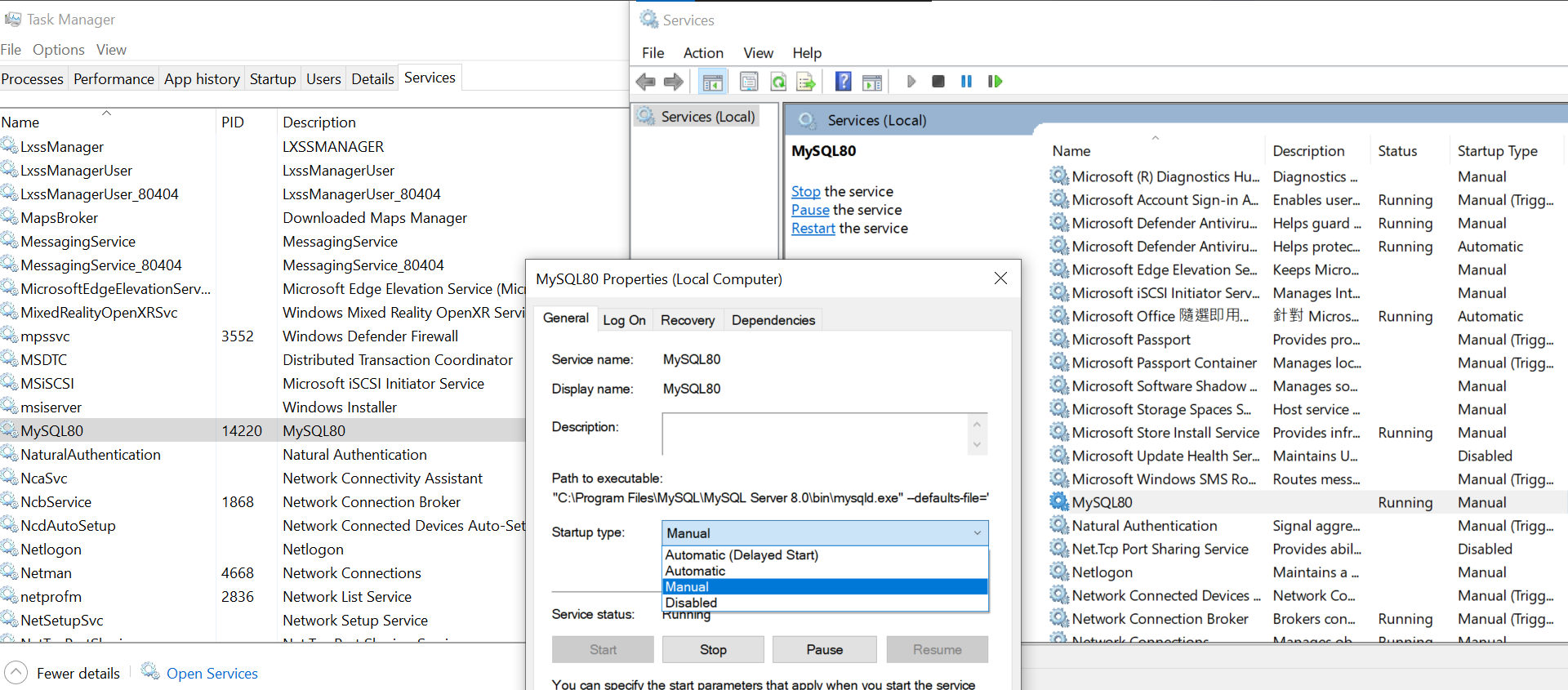Click the gear icon next to MySQL80 in Services list
This screenshot has width=1568, height=690.
tap(1059, 501)
